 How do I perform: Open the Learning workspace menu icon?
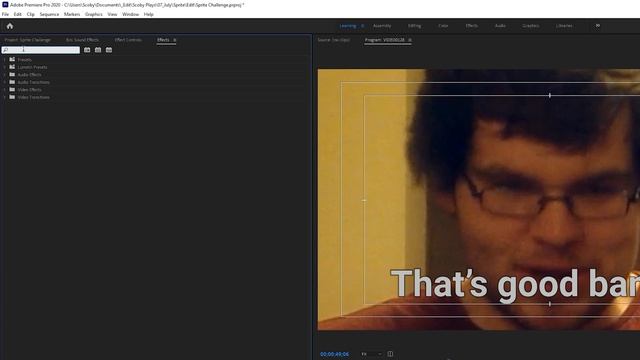362,26
